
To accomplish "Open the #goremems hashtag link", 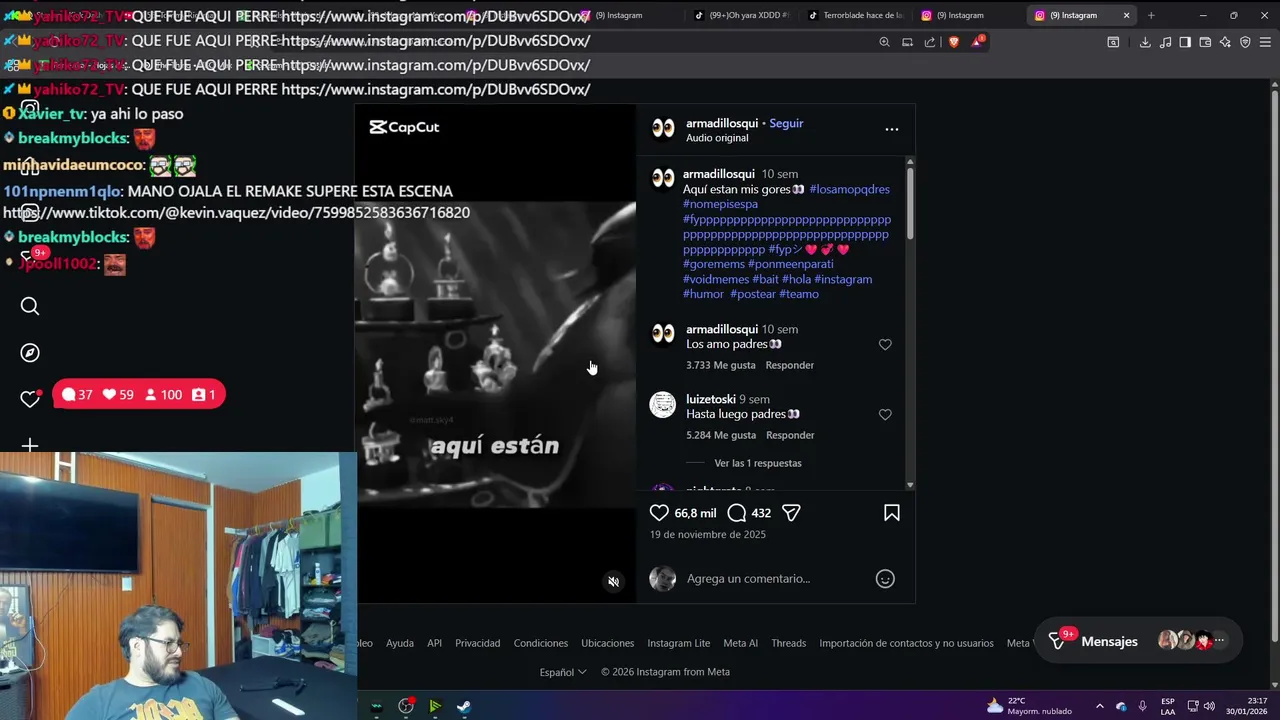I will click(714, 264).
